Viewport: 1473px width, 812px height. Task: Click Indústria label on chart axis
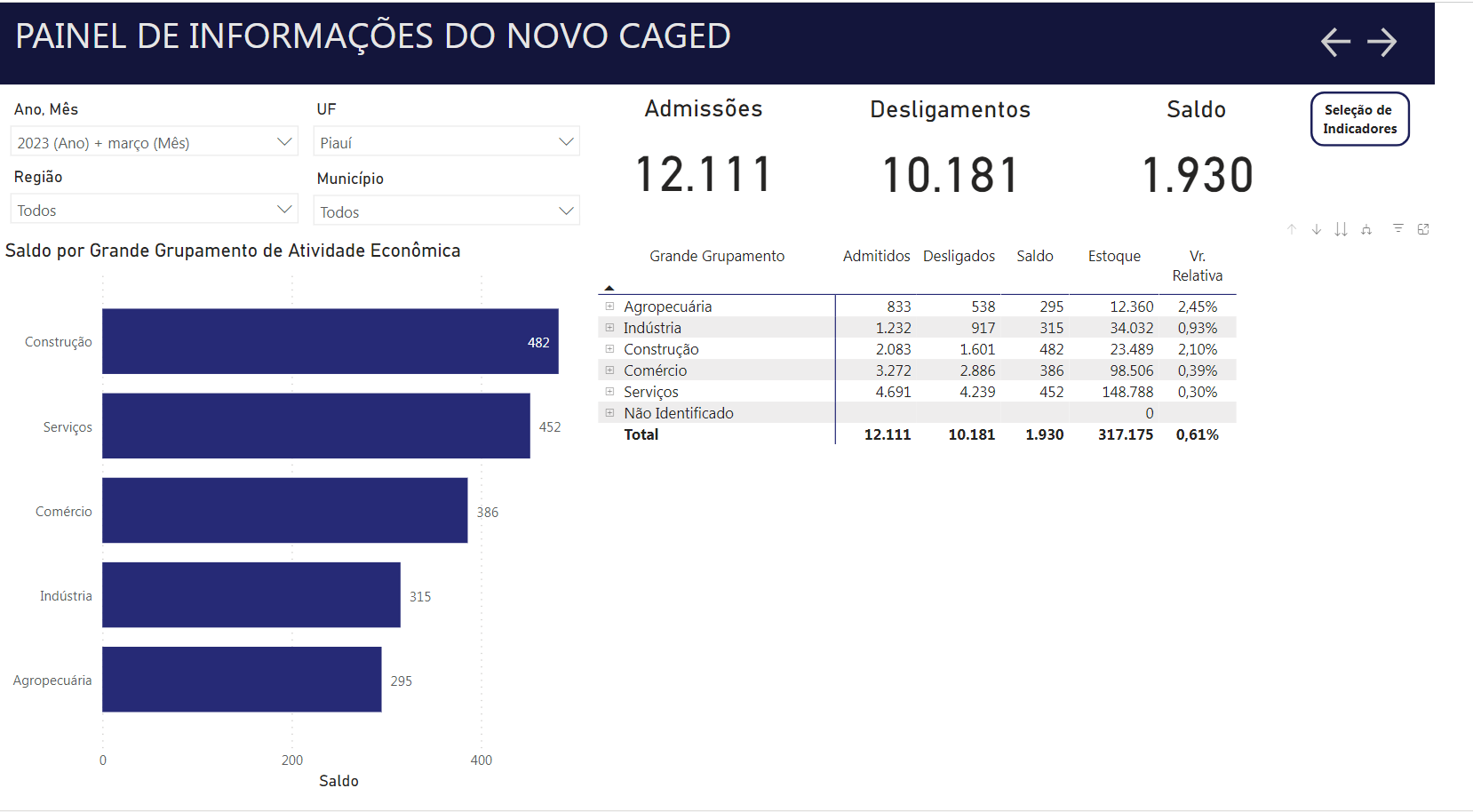tap(66, 596)
